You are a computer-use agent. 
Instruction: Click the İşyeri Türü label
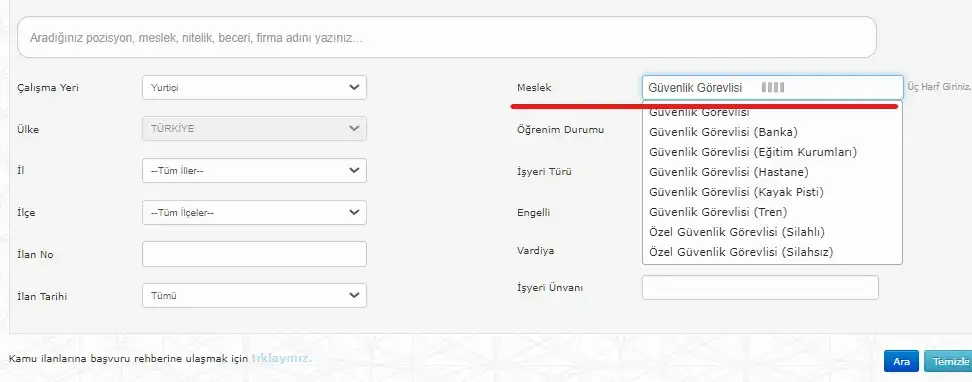pyautogui.click(x=544, y=172)
